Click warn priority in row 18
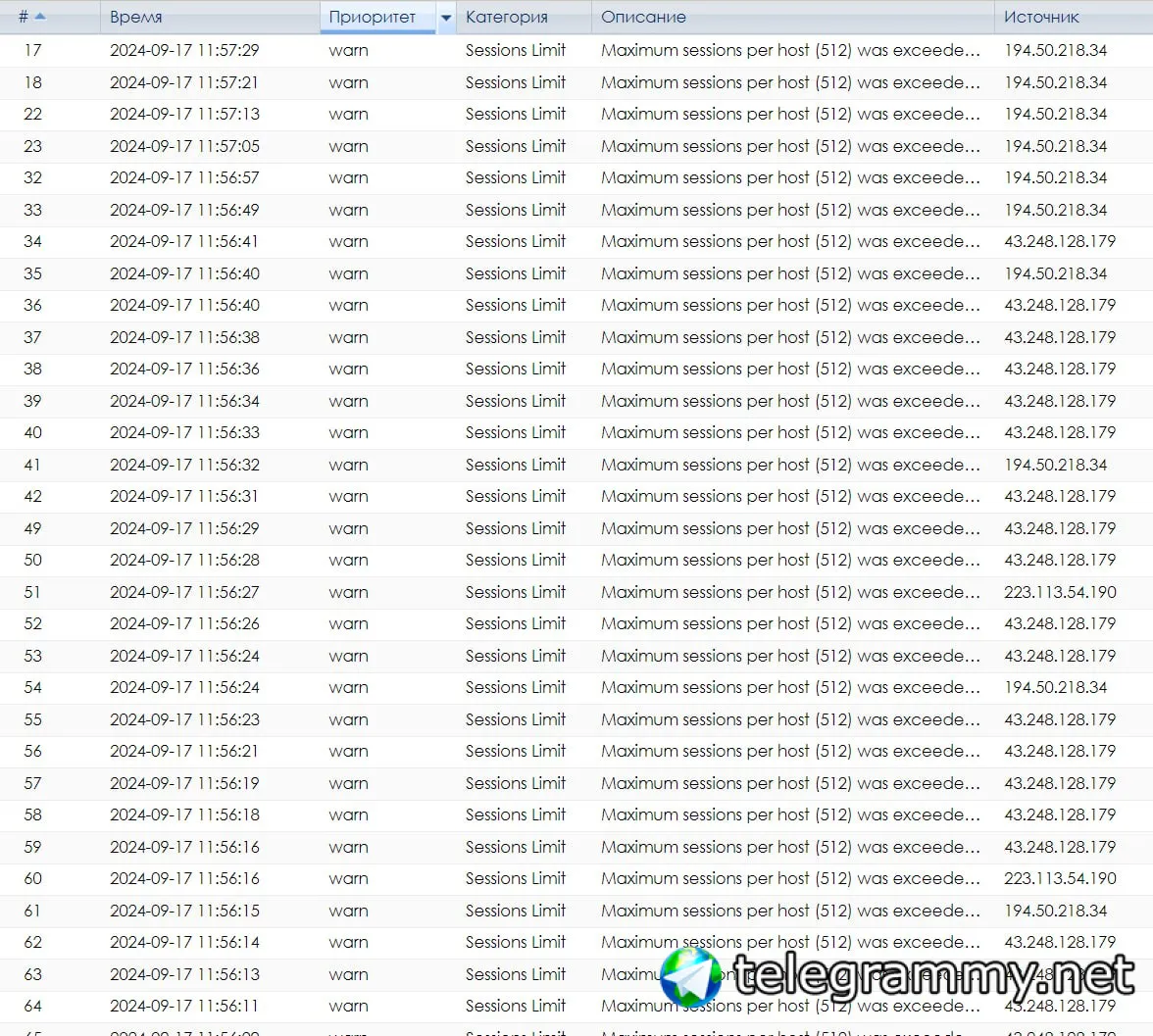The image size is (1153, 1036). (349, 82)
